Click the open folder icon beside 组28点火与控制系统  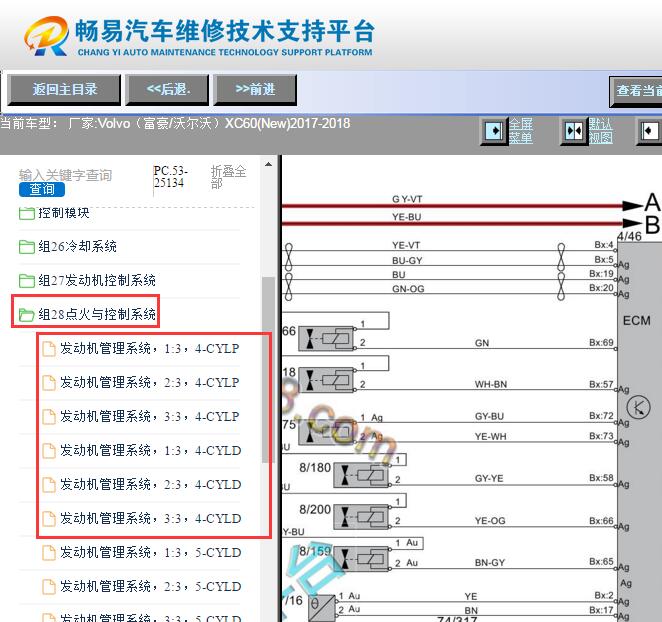pyautogui.click(x=27, y=315)
